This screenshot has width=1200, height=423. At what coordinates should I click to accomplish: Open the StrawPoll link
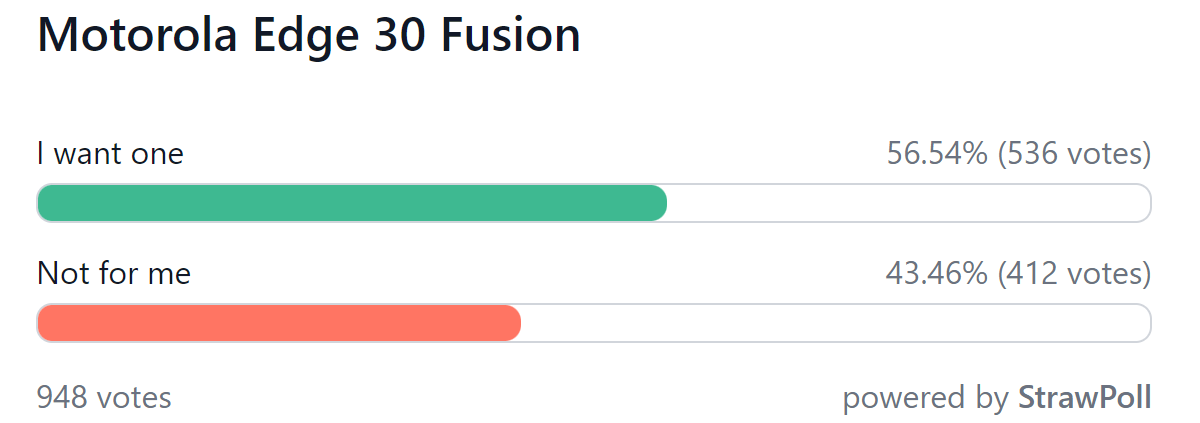(x=1085, y=398)
